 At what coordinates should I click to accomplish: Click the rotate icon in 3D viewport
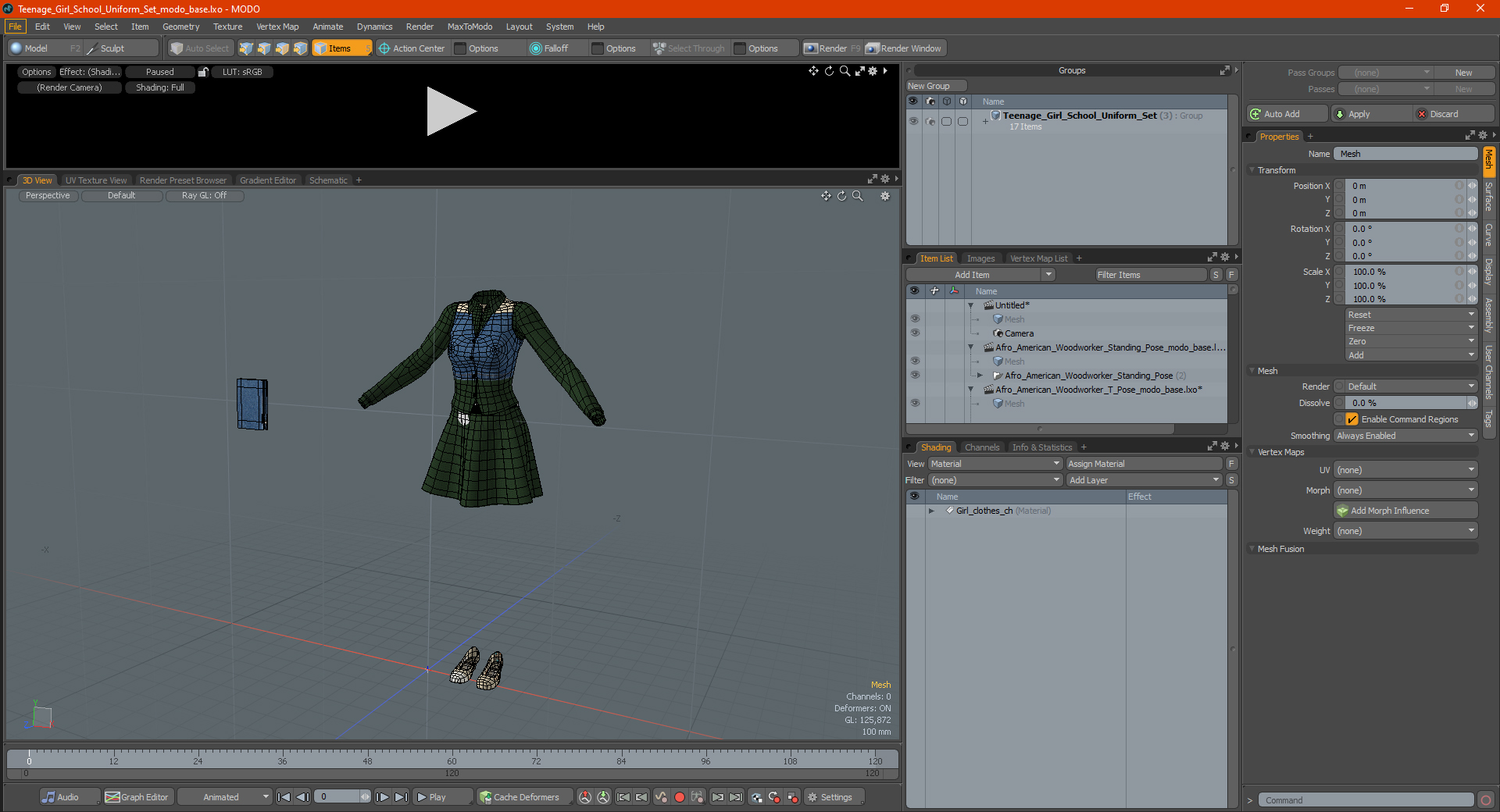[841, 196]
